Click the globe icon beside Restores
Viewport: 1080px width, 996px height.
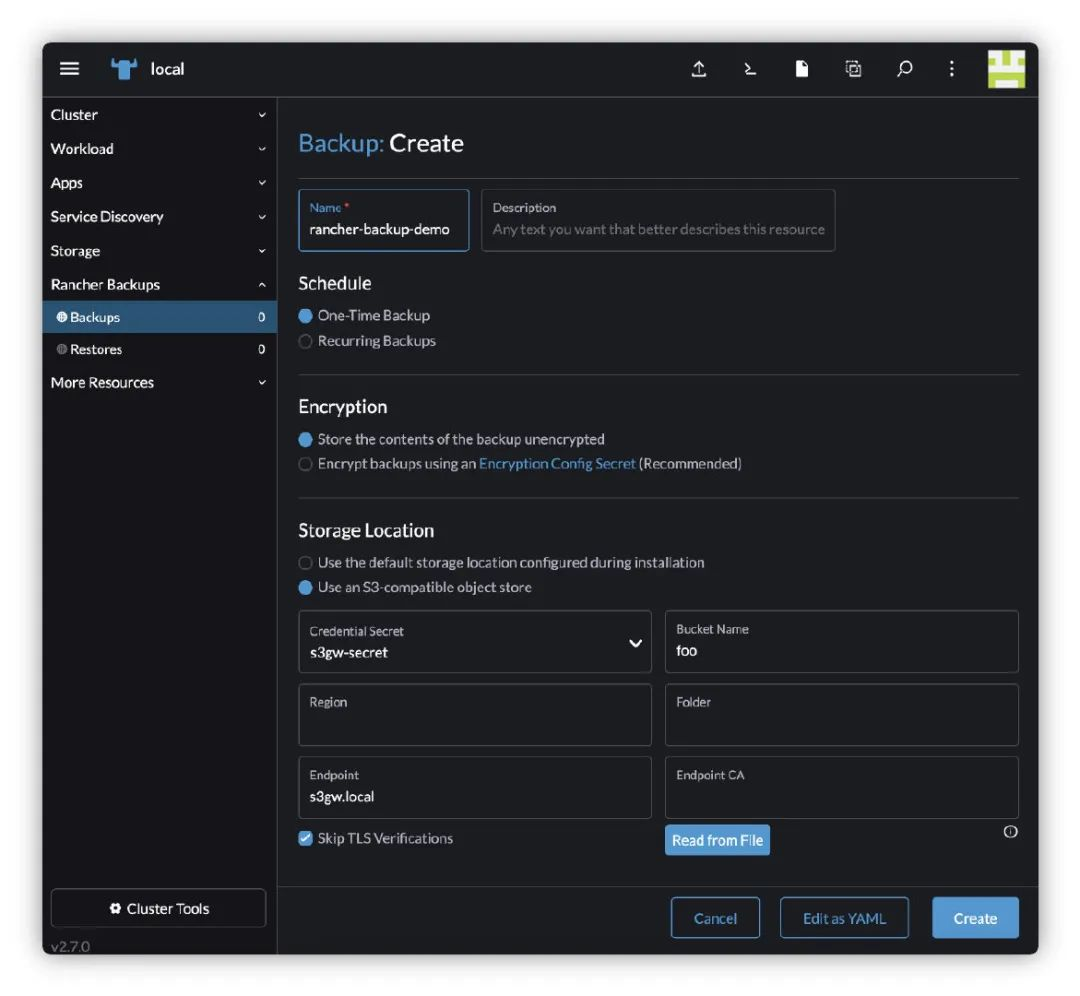click(62, 349)
